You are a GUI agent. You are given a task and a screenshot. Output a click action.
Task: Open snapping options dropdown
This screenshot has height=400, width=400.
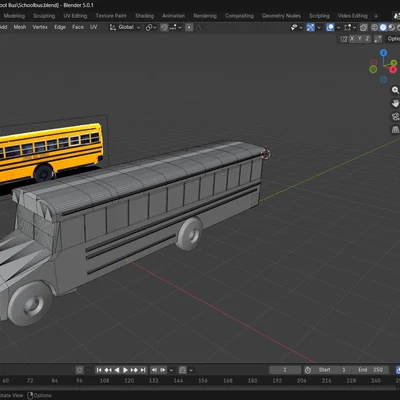coord(175,27)
